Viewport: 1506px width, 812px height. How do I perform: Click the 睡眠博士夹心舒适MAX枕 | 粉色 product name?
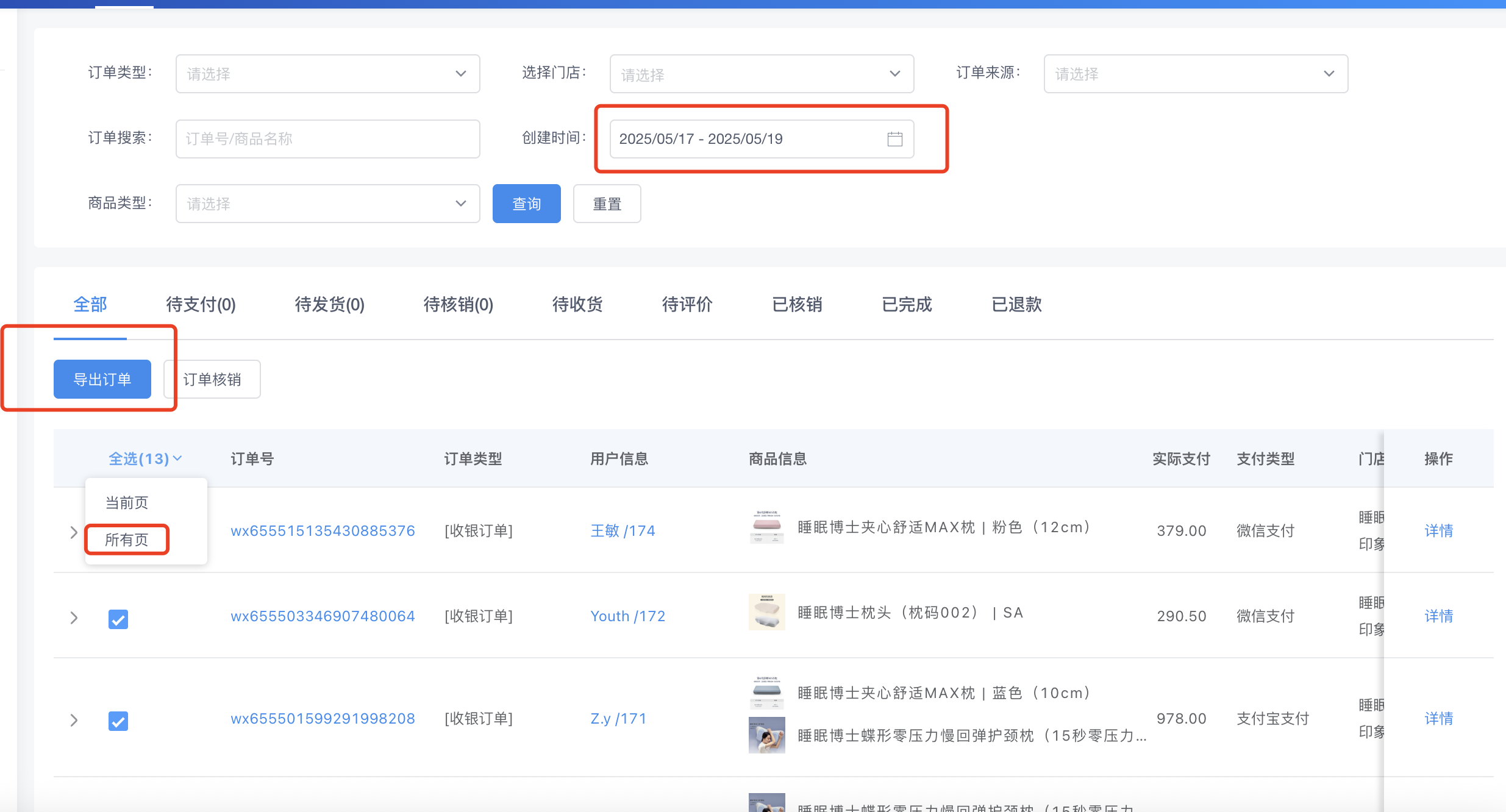point(944,527)
